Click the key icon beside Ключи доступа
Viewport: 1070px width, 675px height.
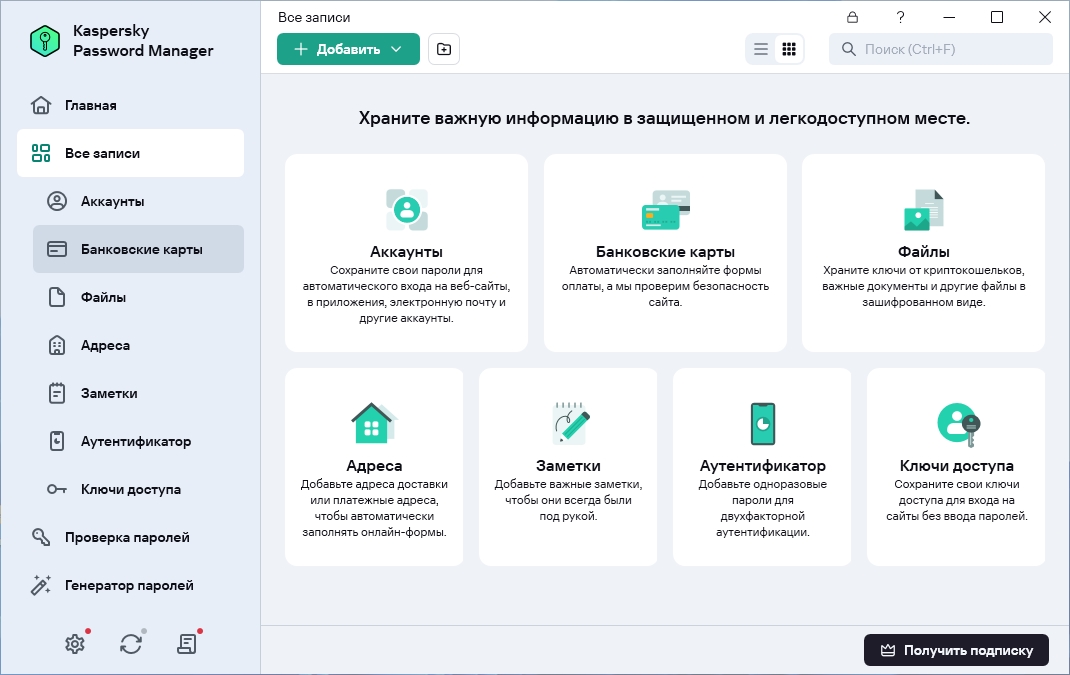point(57,489)
